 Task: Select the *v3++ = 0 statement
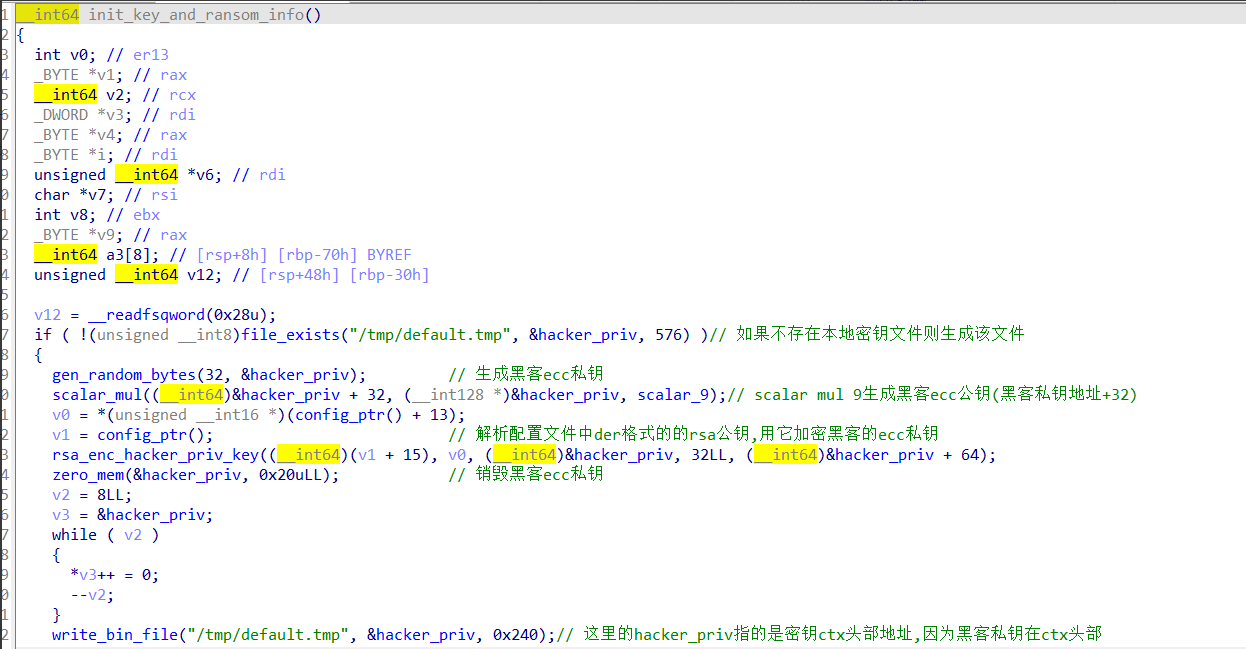(x=113, y=574)
